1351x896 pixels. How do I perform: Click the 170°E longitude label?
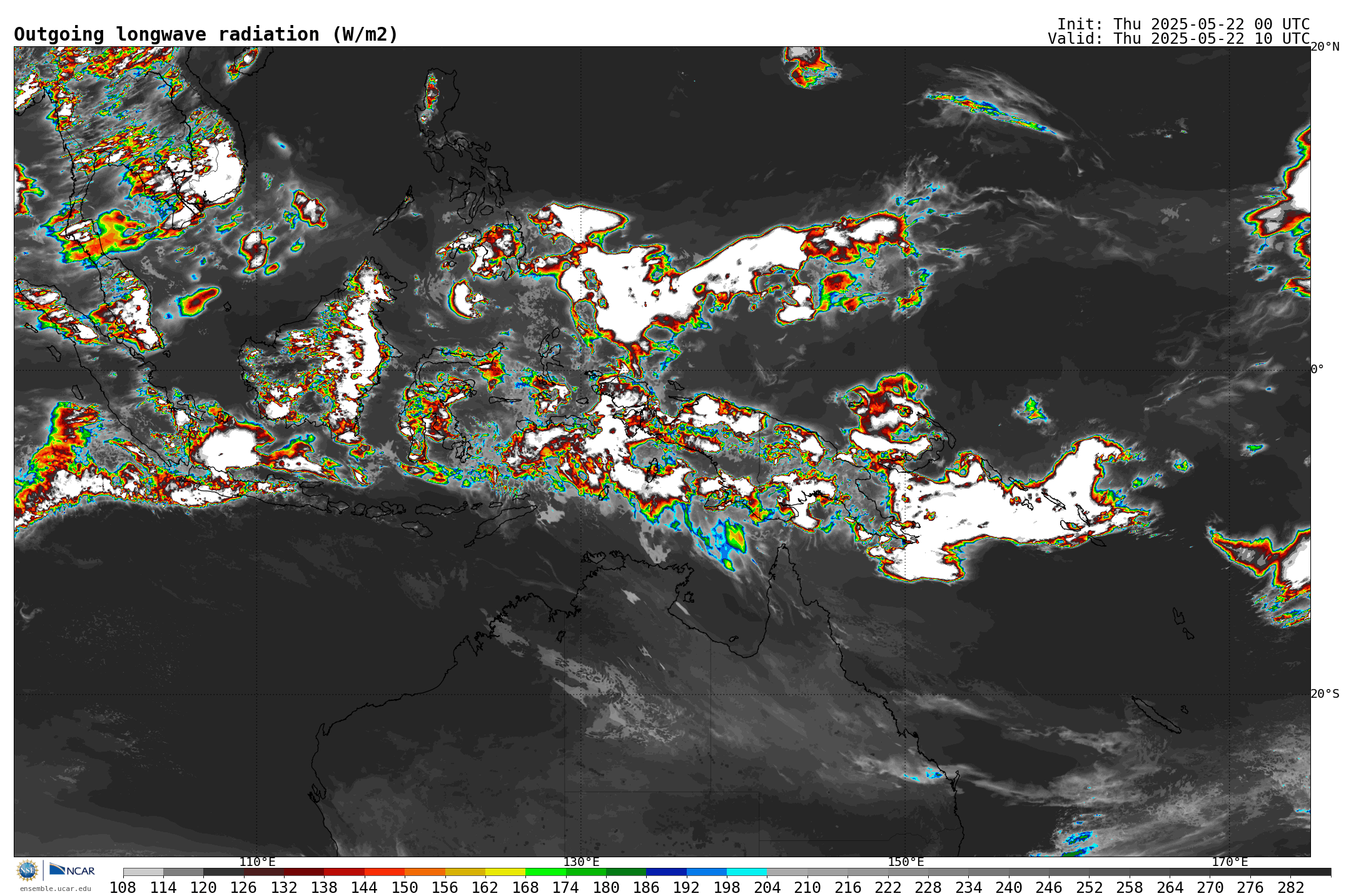[1230, 862]
